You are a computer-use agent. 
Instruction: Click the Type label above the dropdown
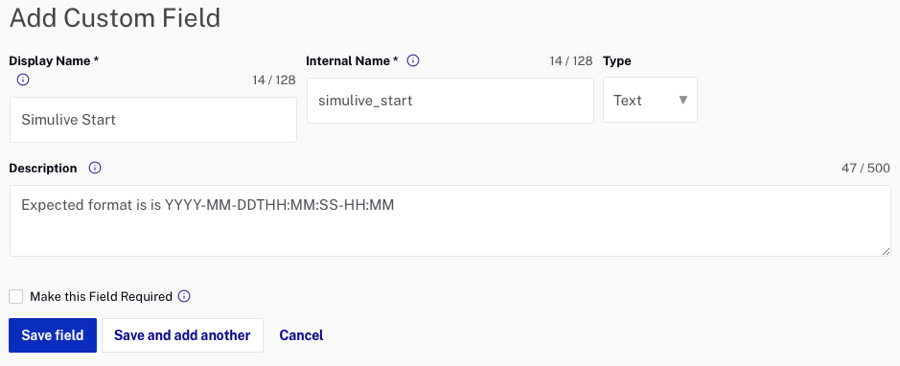tap(617, 61)
